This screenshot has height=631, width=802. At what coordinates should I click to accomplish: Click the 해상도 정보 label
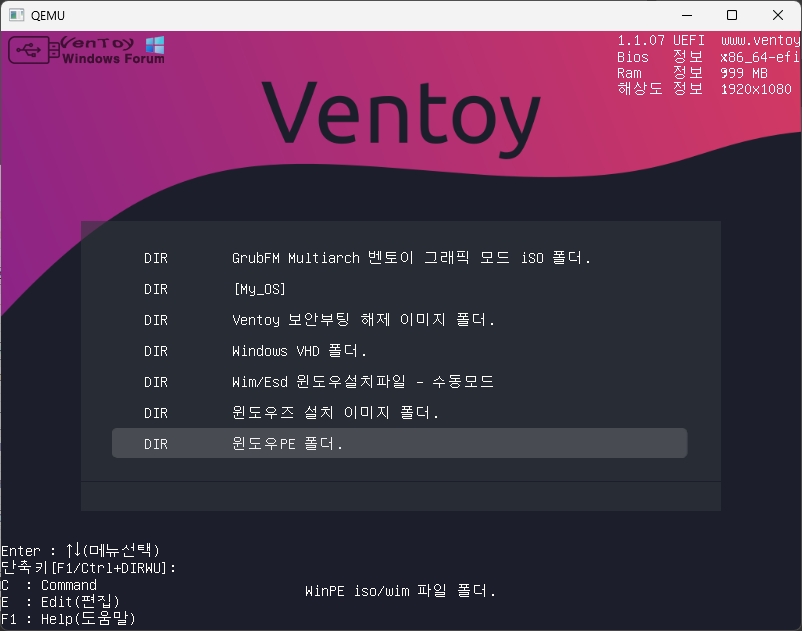click(660, 89)
